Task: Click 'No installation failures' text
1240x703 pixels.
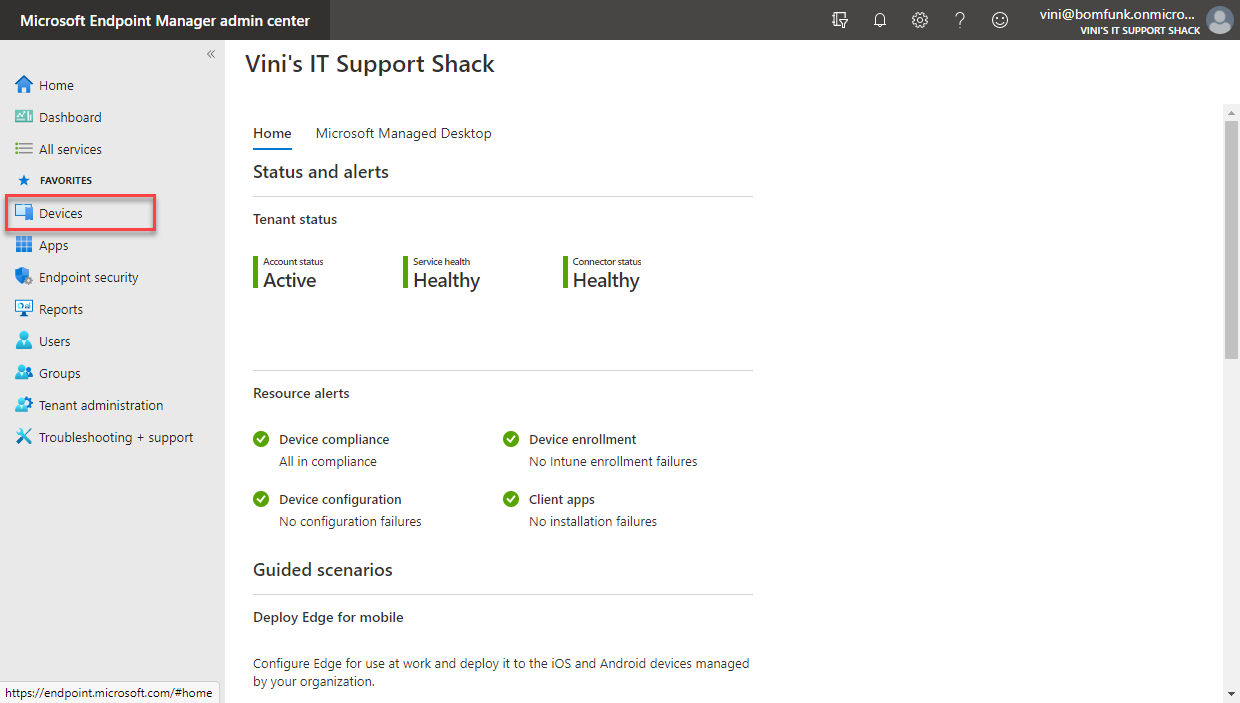Action: point(593,521)
